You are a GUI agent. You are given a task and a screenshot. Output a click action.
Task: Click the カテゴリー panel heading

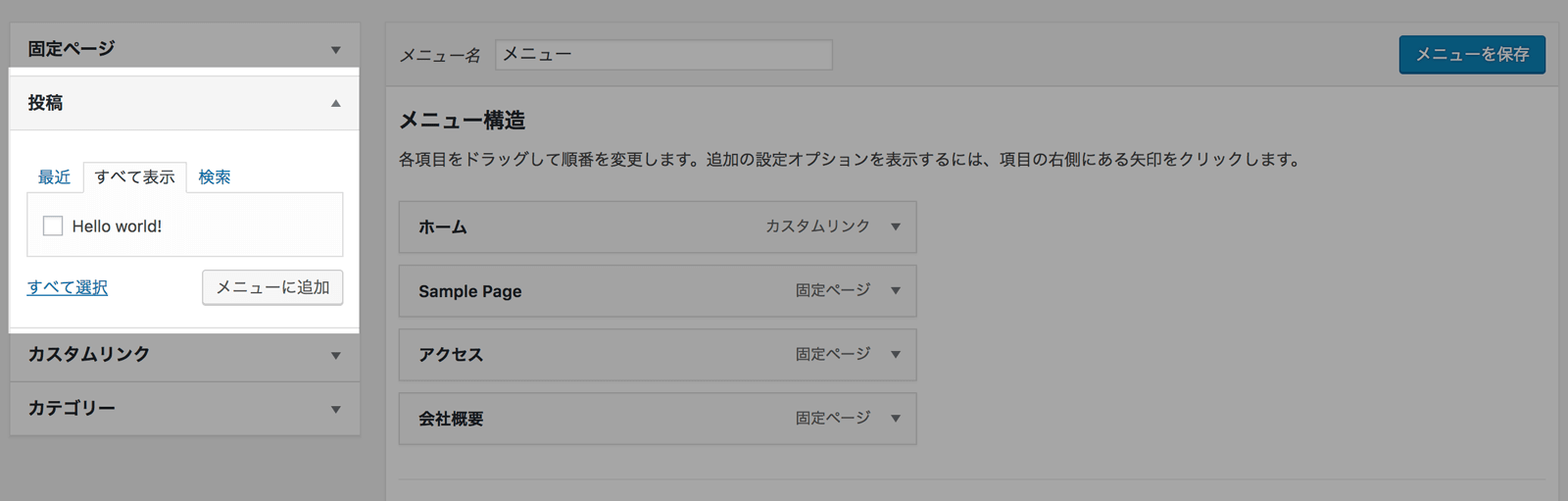coord(72,409)
